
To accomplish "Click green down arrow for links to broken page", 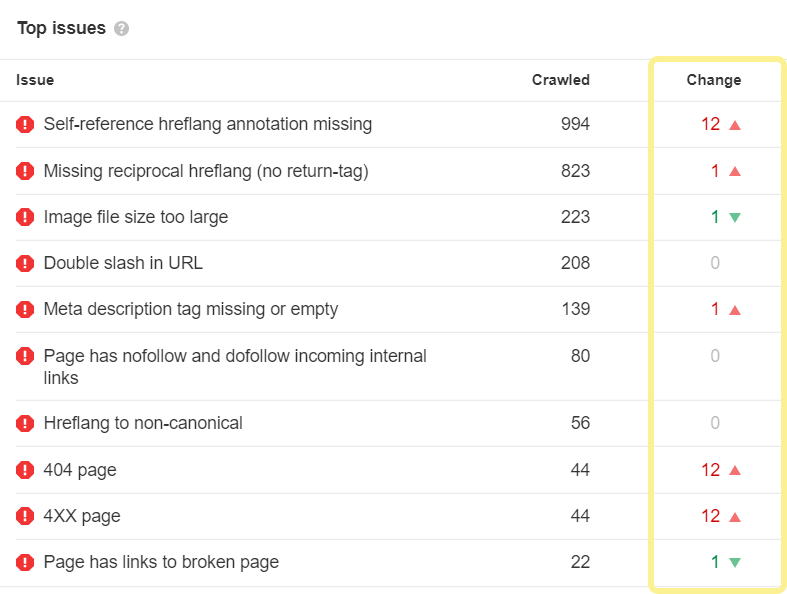I will pos(735,563).
